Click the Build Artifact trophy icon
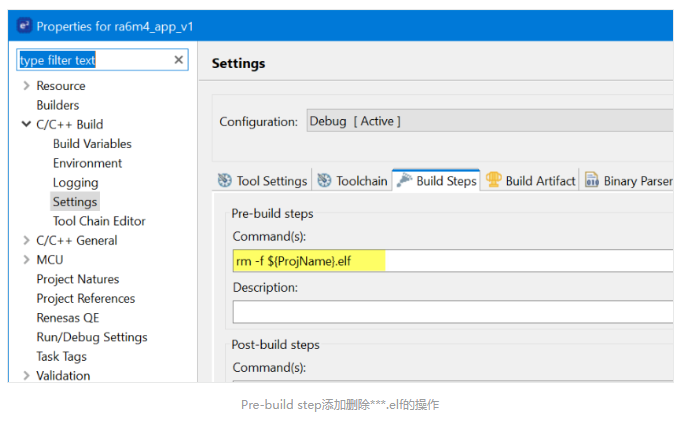The image size is (683, 422). tap(494, 179)
